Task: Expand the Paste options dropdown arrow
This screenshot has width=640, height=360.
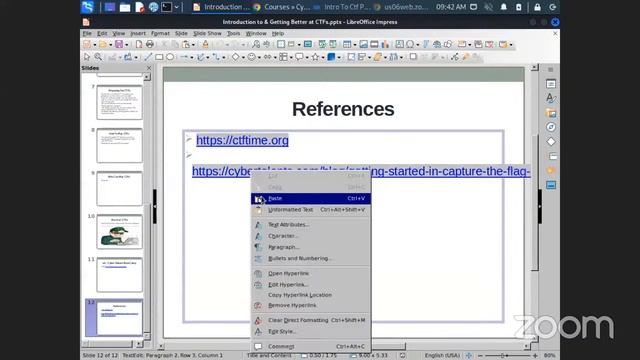Action: (x=193, y=44)
